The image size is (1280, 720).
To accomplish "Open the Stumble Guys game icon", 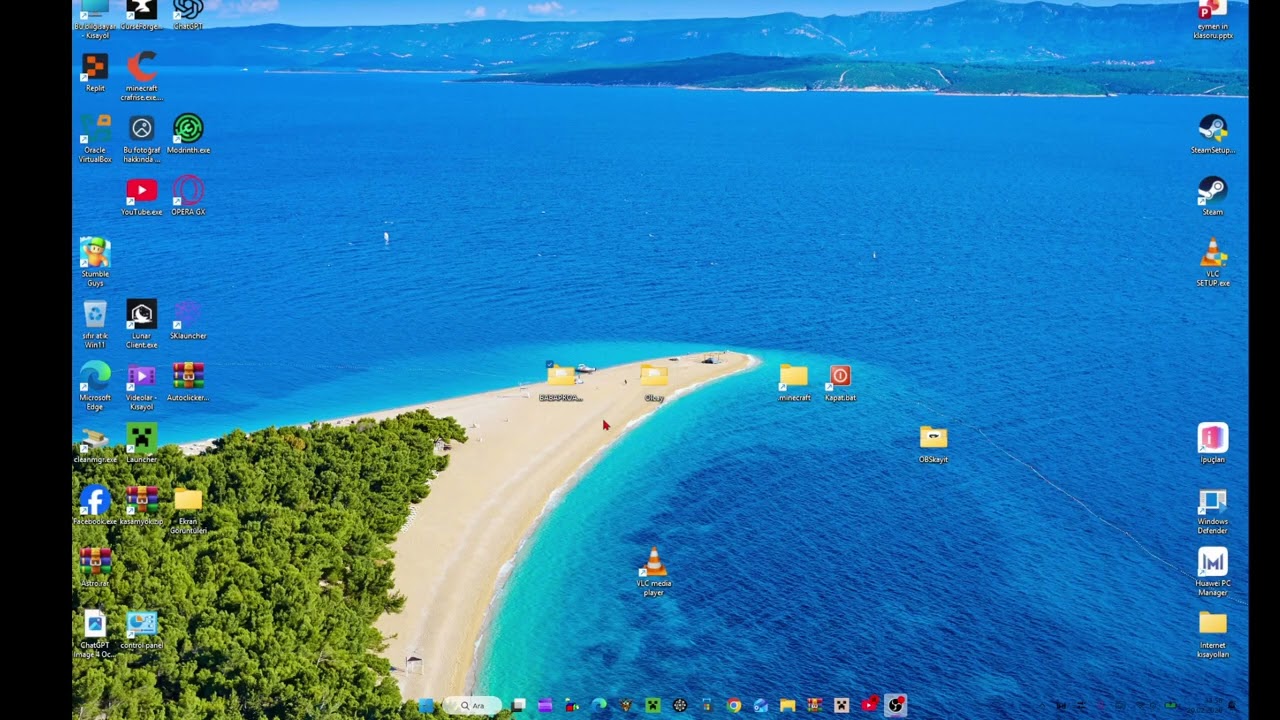I will coord(95,262).
